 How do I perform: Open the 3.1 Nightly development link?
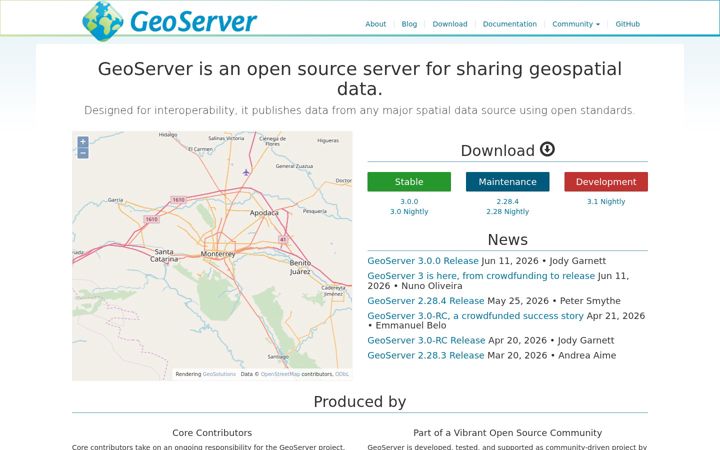[606, 201]
